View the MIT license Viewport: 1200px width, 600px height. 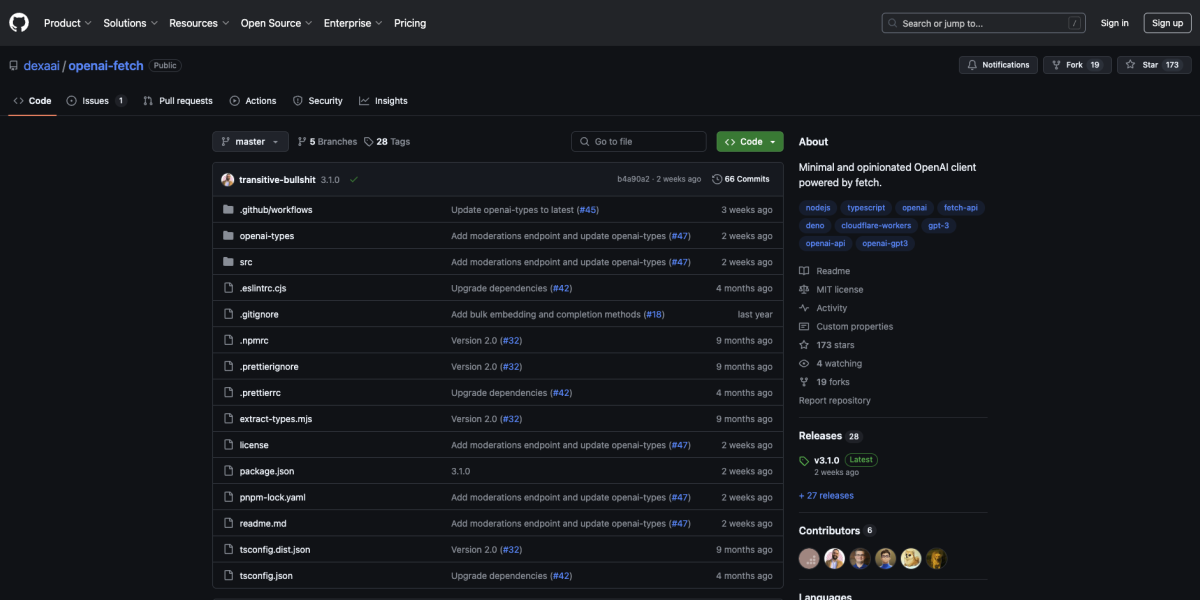click(838, 289)
